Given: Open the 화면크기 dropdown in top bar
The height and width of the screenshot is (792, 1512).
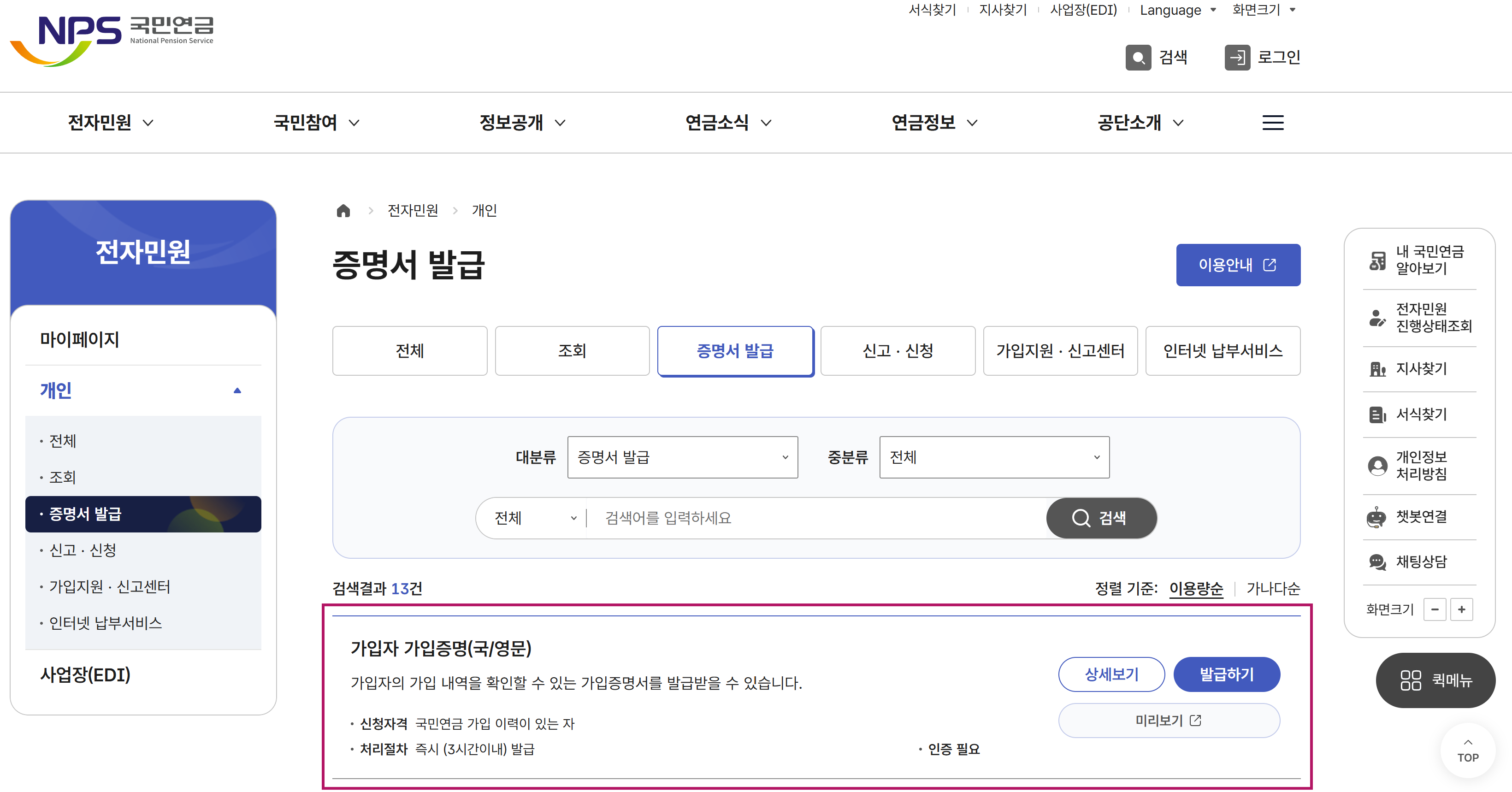Looking at the screenshot, I should coord(1264,10).
